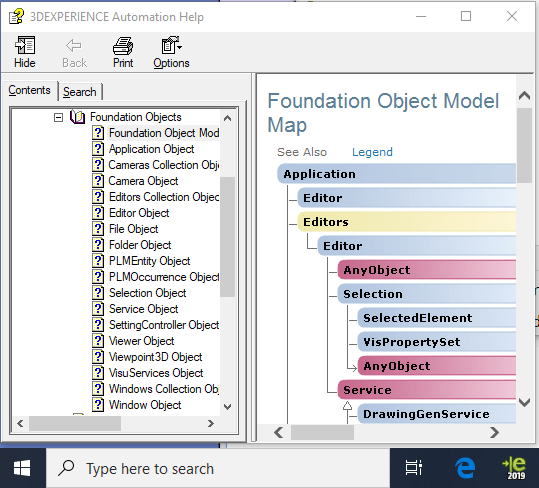Click the topic pane scroll right arrow
This screenshot has height=488, width=539.
(x=494, y=432)
